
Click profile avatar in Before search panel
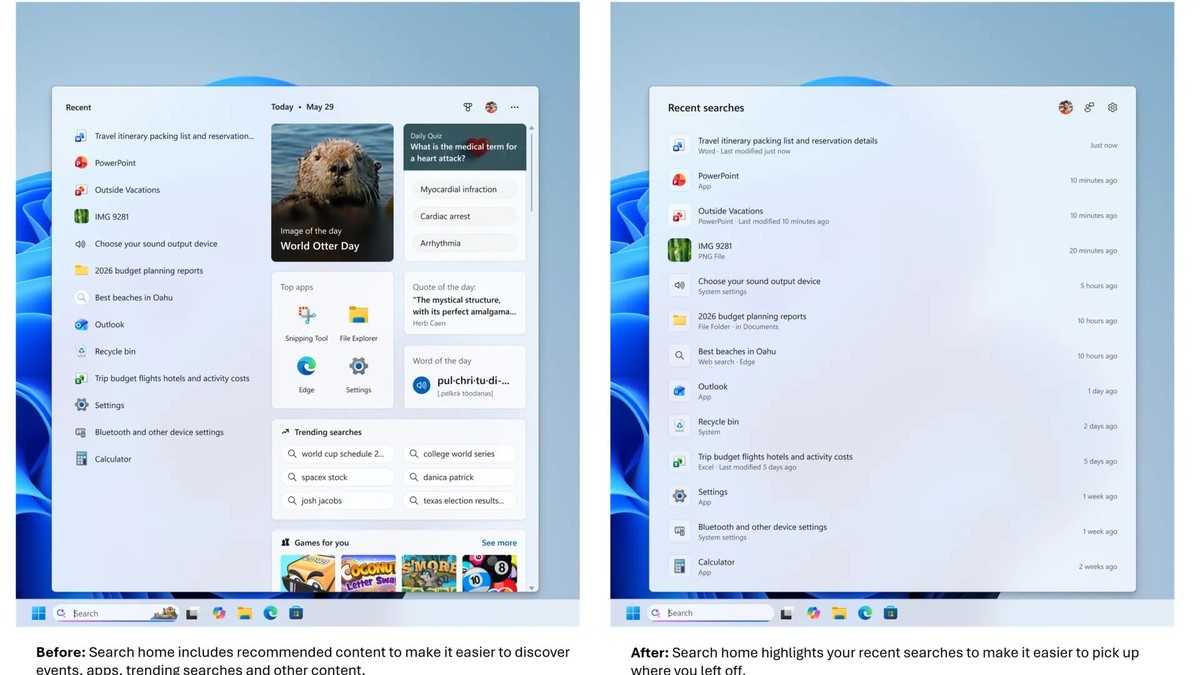[491, 107]
